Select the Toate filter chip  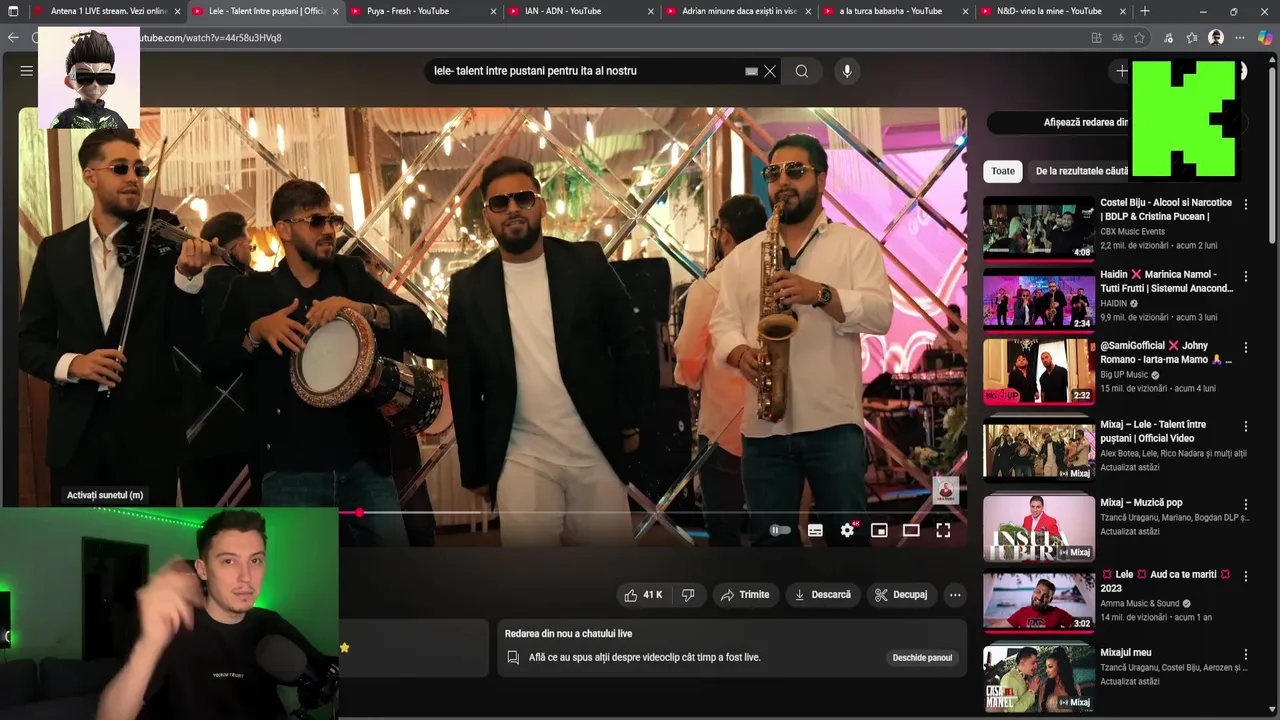pyautogui.click(x=1003, y=171)
